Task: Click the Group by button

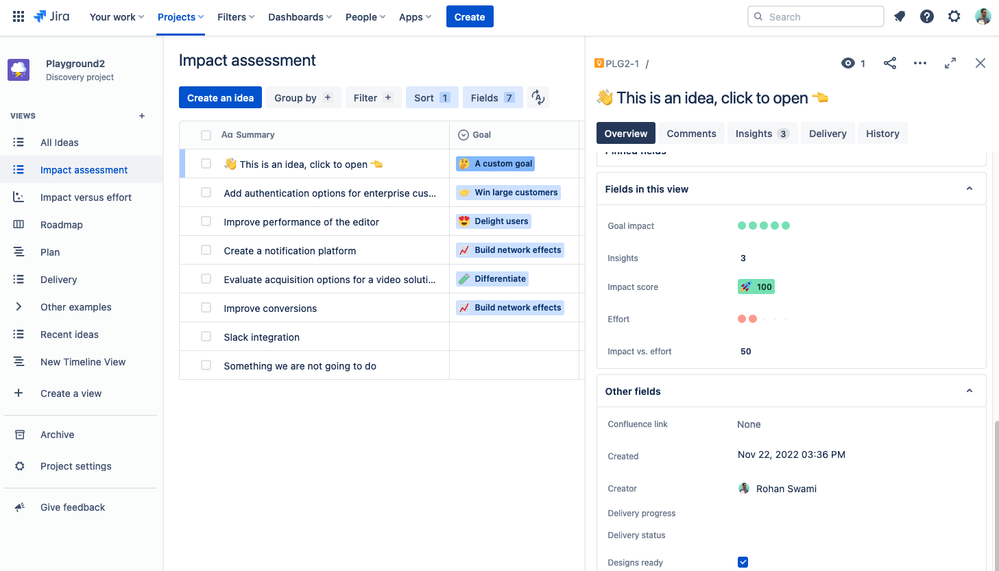Action: pyautogui.click(x=303, y=98)
